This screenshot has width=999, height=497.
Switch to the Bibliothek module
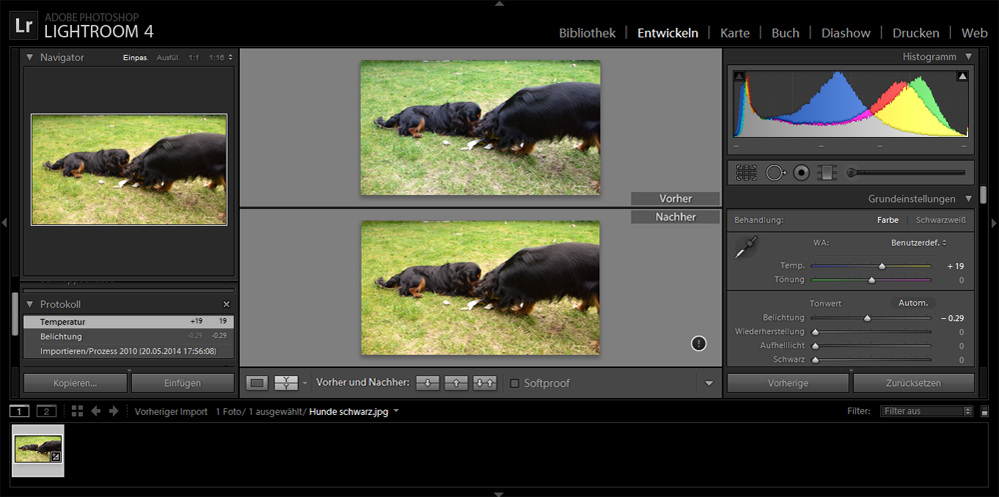[x=586, y=33]
